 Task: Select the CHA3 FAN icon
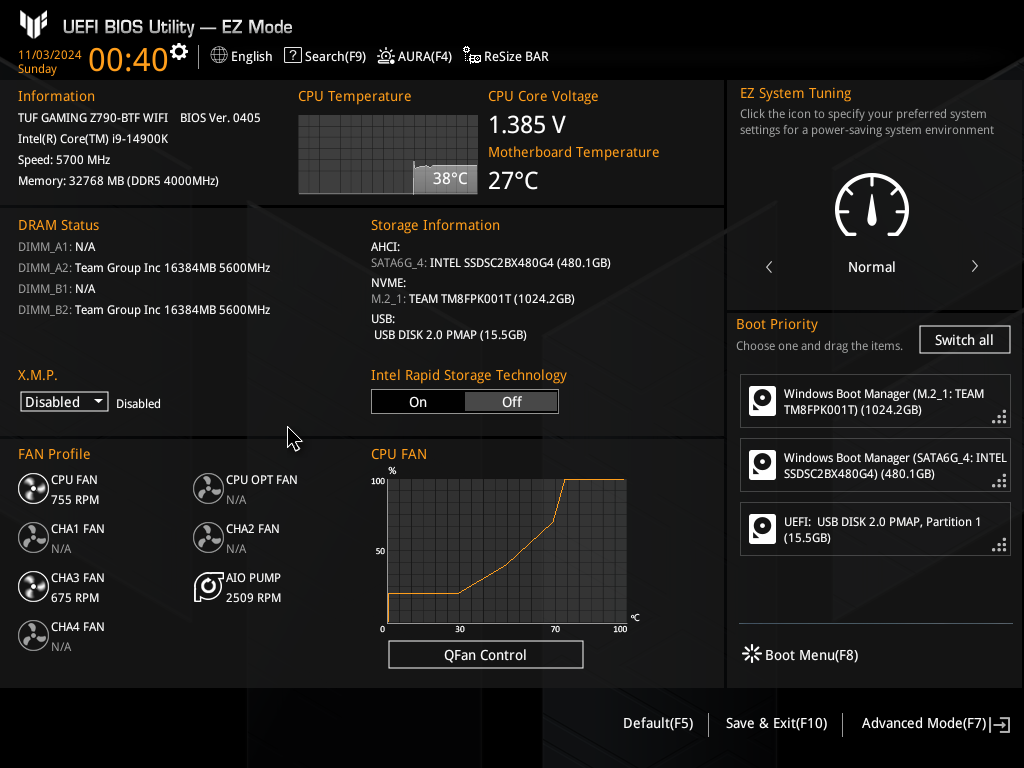click(x=33, y=586)
